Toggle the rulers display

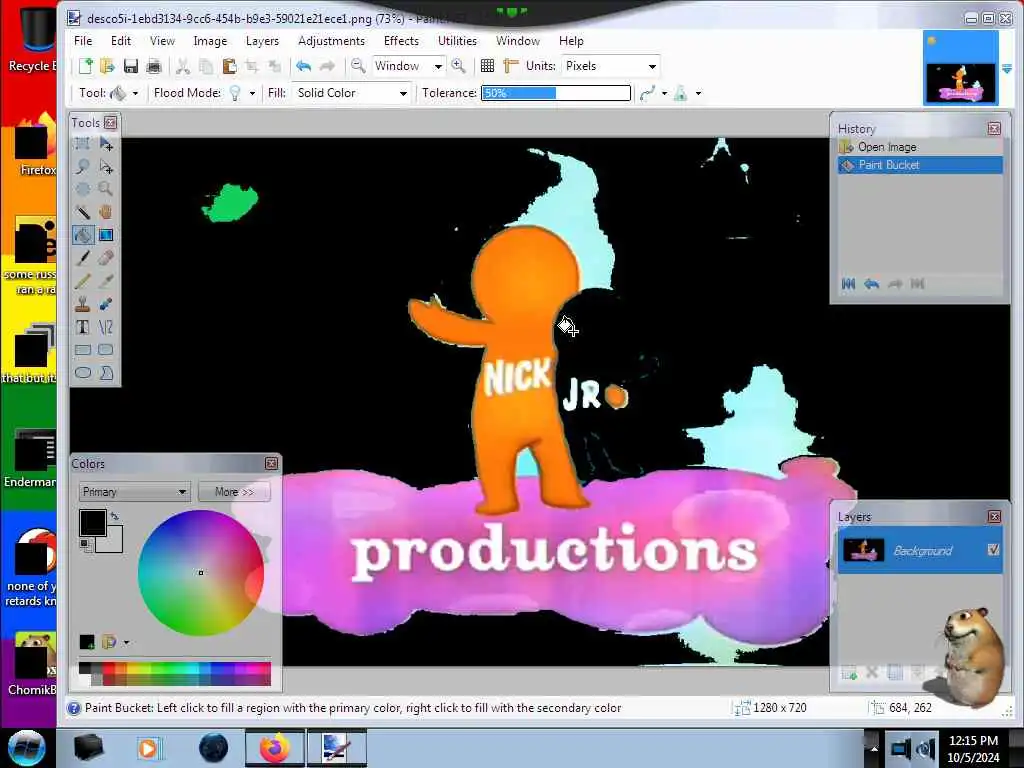pos(511,66)
